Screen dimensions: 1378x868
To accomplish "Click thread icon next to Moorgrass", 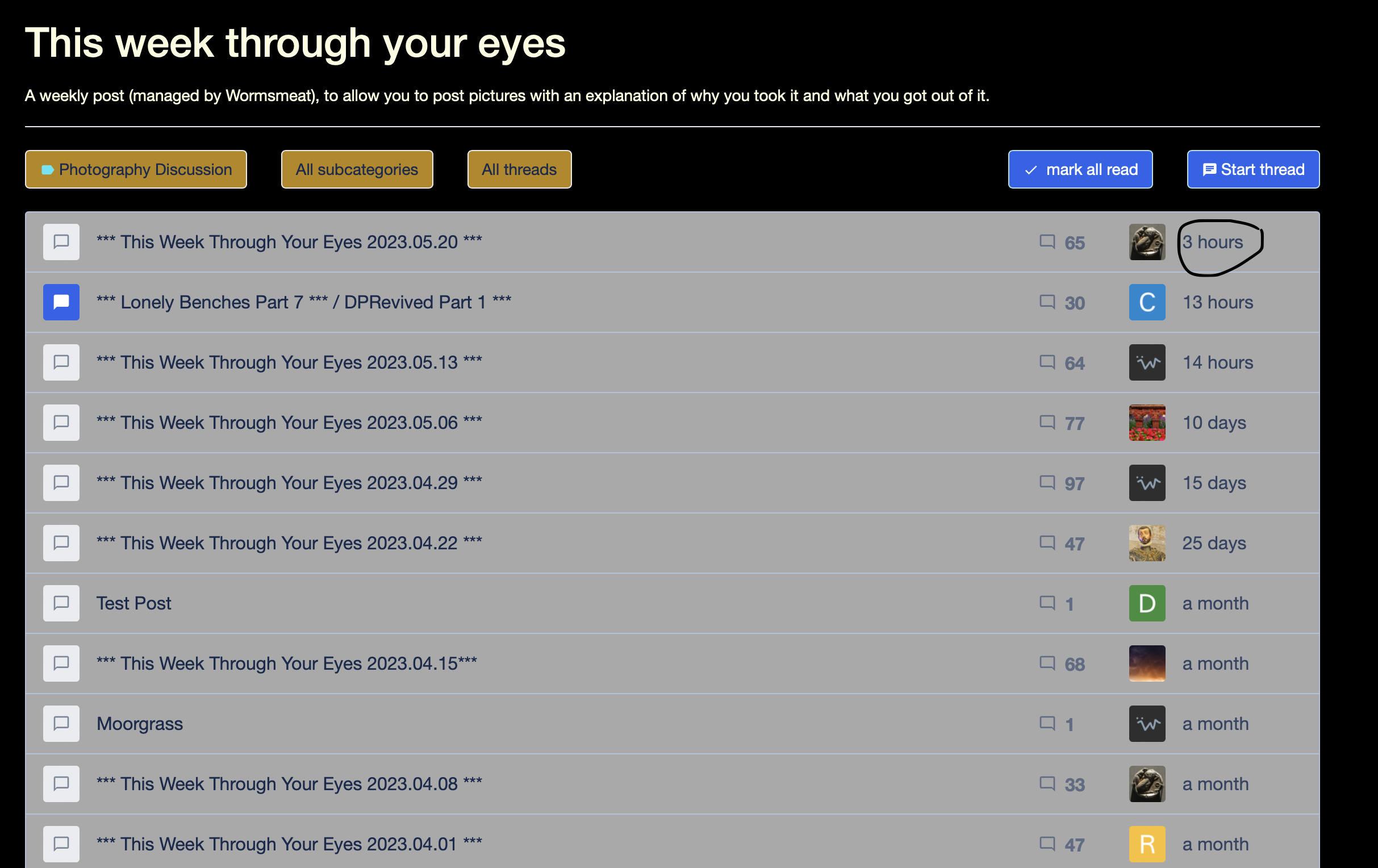I will click(61, 723).
